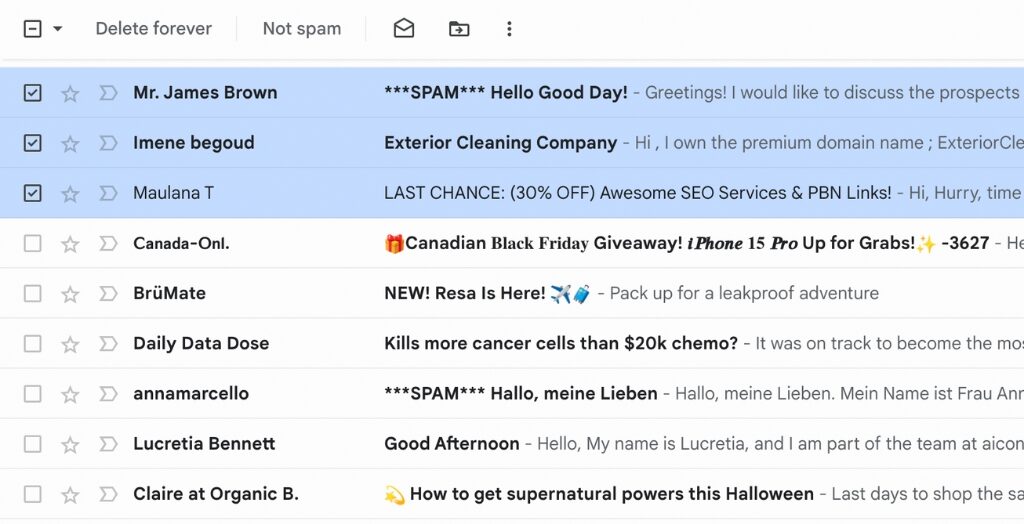Toggle the master select-all checkbox
This screenshot has width=1024, height=524.
(32, 29)
